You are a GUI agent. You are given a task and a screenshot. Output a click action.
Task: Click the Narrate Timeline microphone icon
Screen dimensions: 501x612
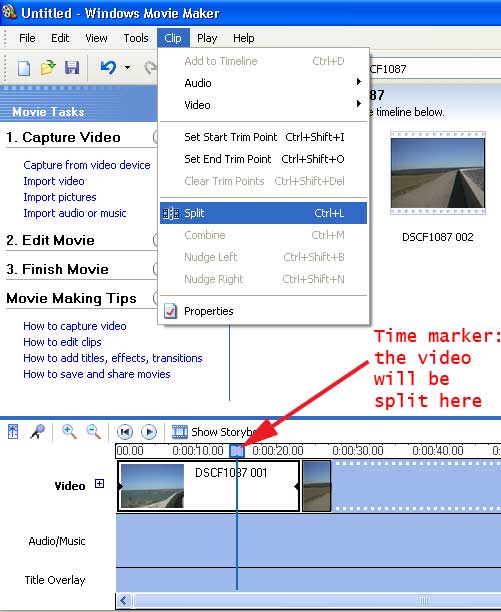coord(37,432)
